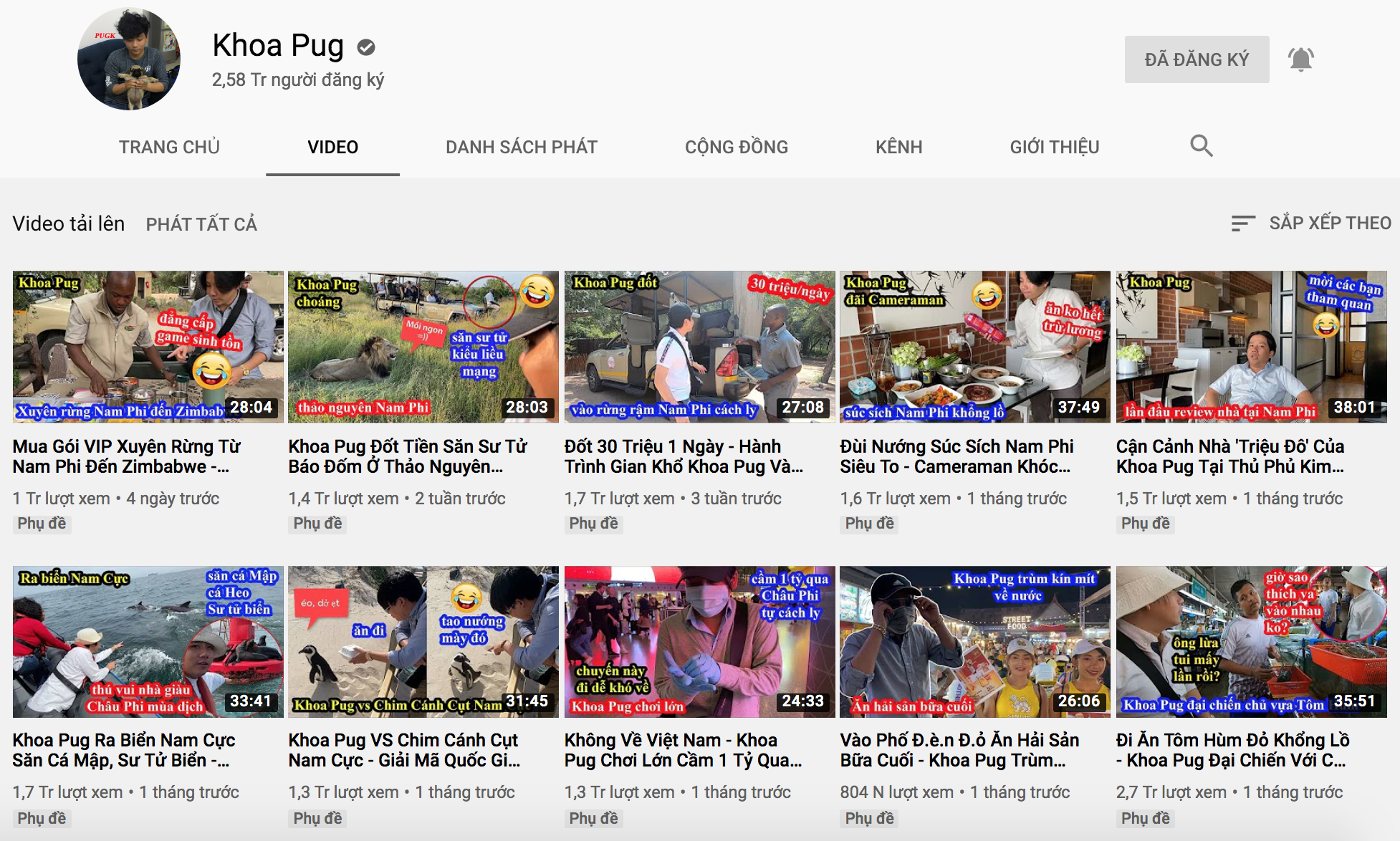The image size is (1400, 841).
Task: Switch to TRANG CHỦ tab
Action: coord(169,147)
